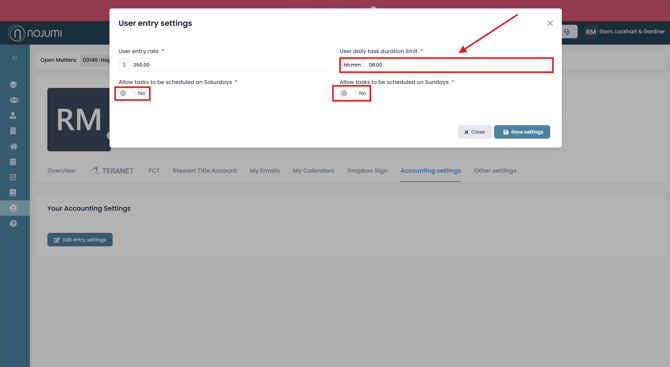Switch to the Overview tab

(61, 170)
